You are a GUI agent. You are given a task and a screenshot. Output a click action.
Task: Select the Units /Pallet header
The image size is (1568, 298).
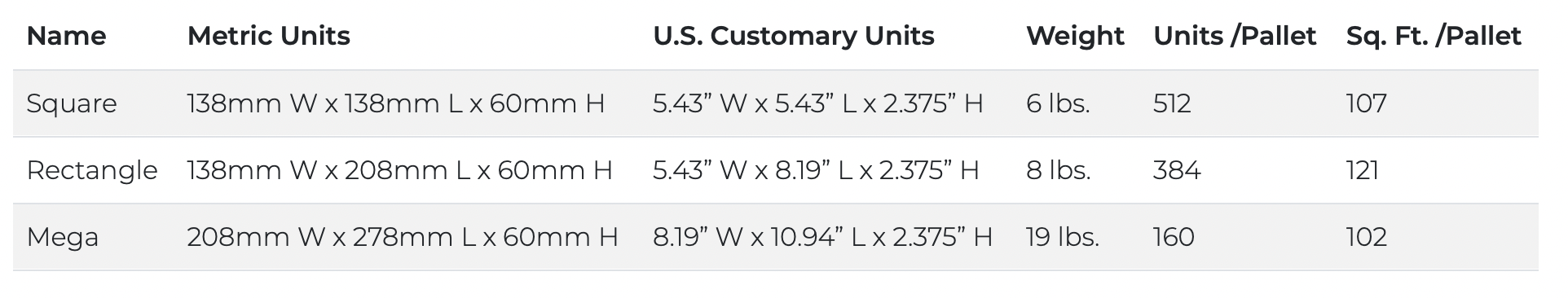click(x=1235, y=36)
